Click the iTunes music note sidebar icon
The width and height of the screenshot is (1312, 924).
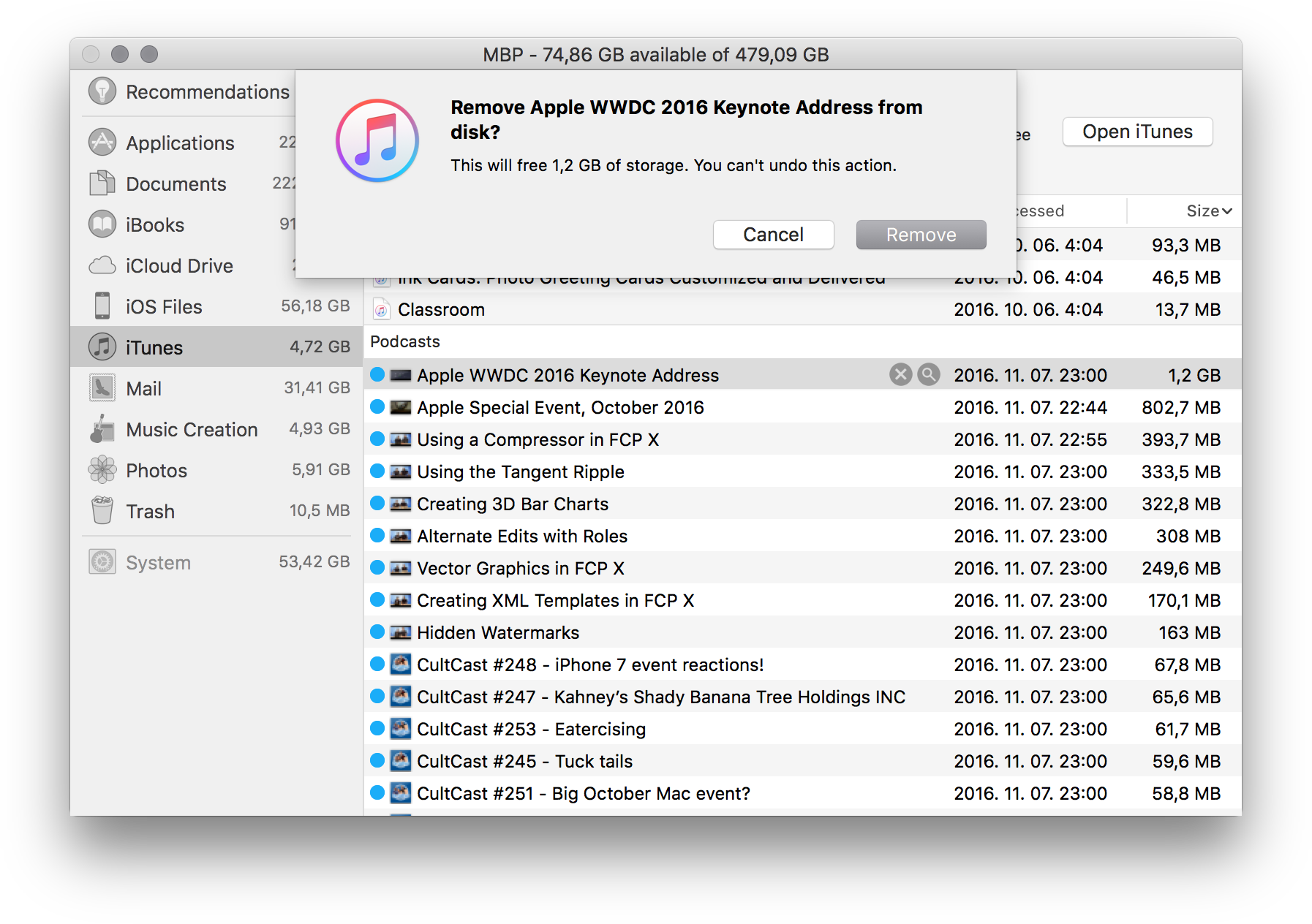click(x=102, y=346)
